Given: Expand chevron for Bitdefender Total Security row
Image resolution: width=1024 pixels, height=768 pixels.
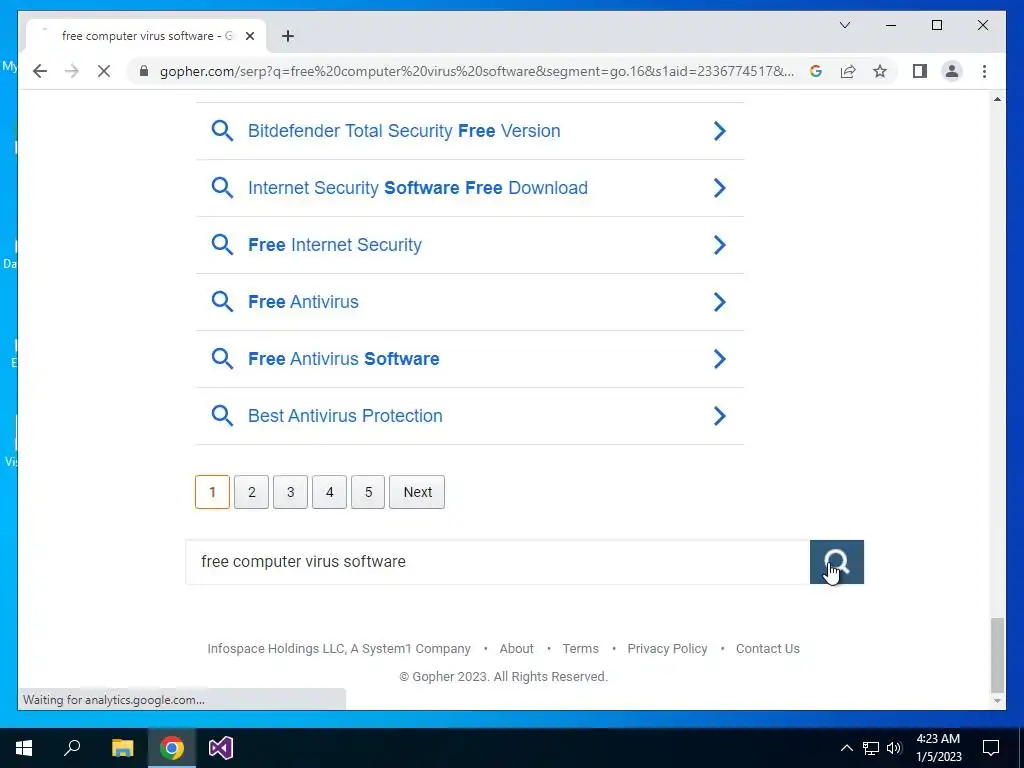Looking at the screenshot, I should click(719, 131).
